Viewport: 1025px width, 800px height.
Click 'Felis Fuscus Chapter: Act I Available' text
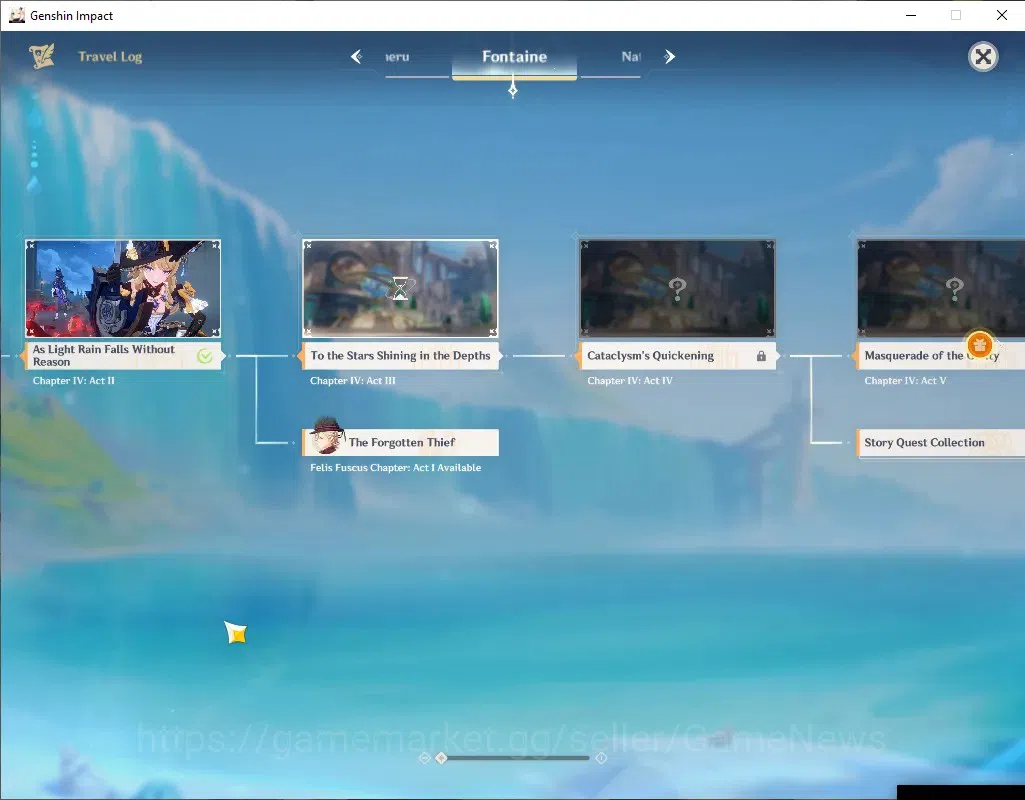(x=395, y=467)
